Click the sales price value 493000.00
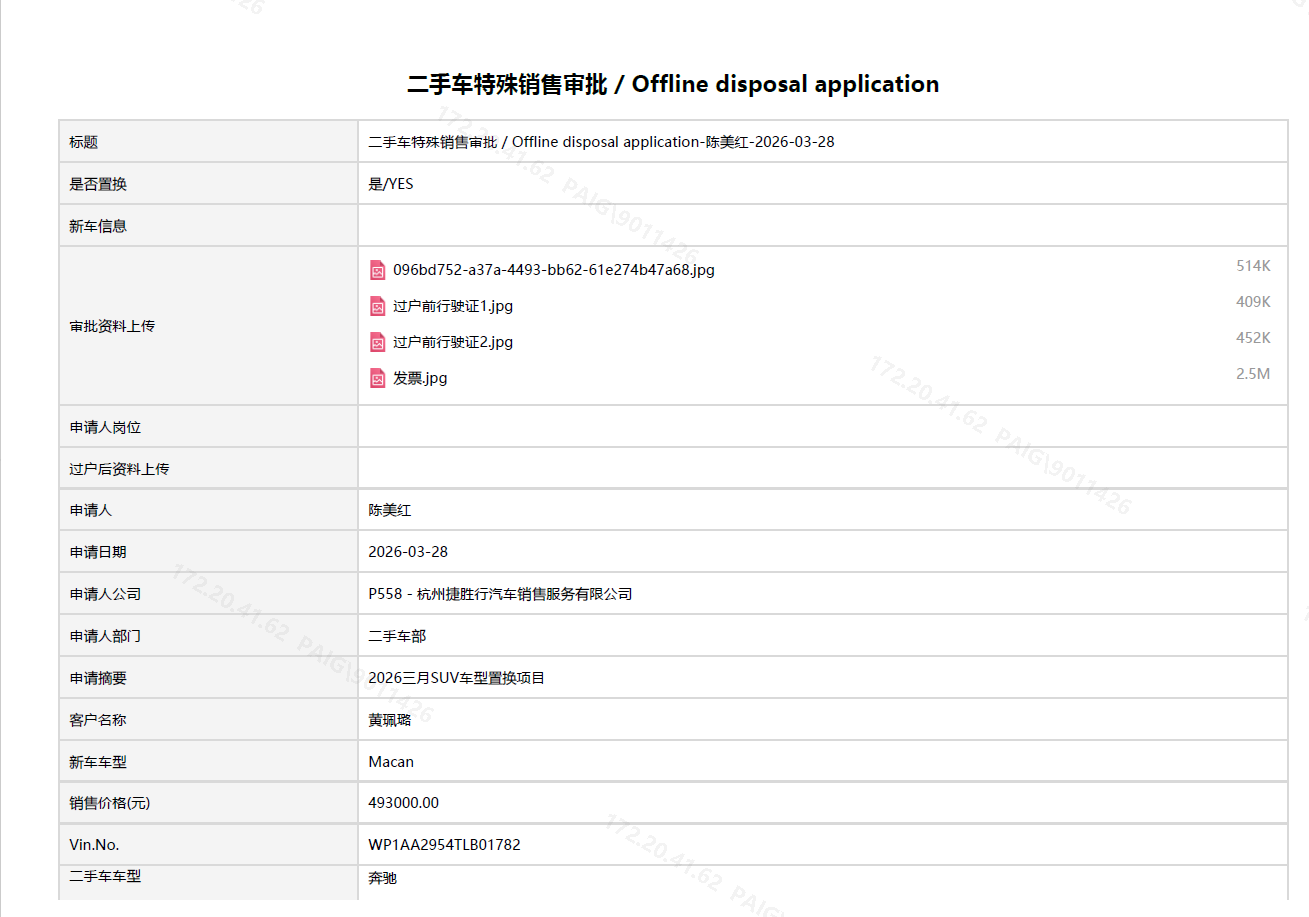This screenshot has width=1309, height=917. coord(403,803)
